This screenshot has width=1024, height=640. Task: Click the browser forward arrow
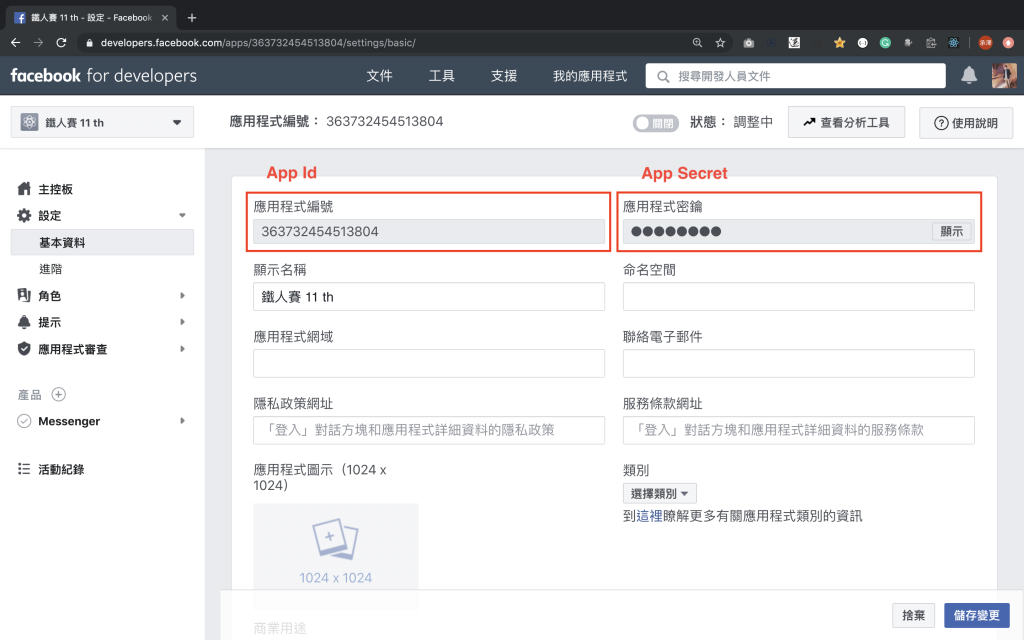coord(39,42)
